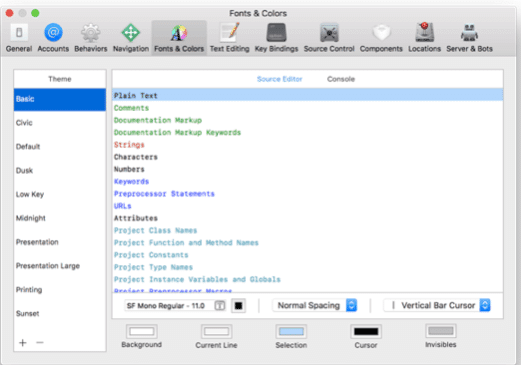The width and height of the screenshot is (521, 365).
Task: Open the Invisibles color well
Action: 441,331
